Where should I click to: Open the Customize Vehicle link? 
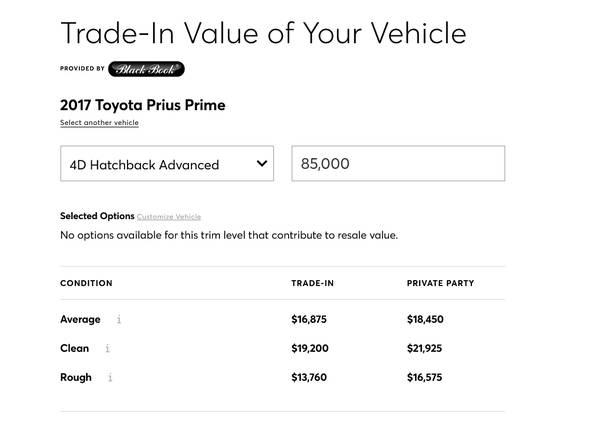tap(169, 217)
